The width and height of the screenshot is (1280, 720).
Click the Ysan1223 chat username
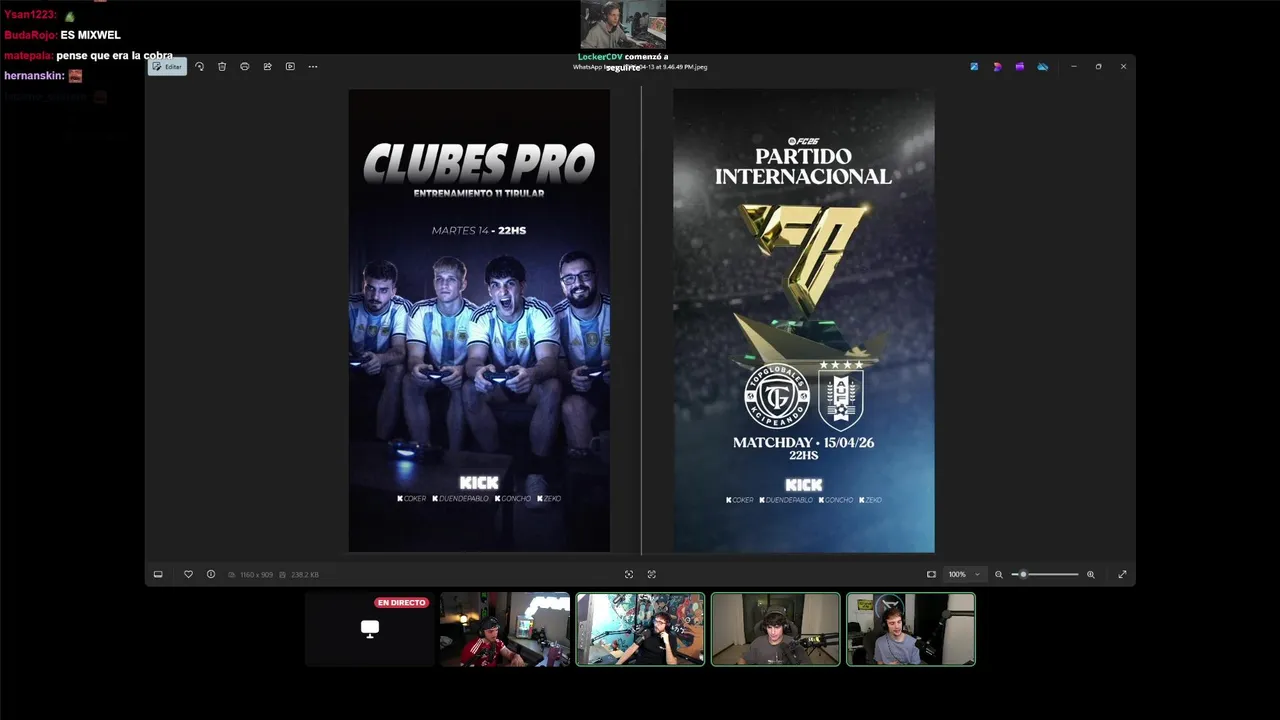pos(30,15)
